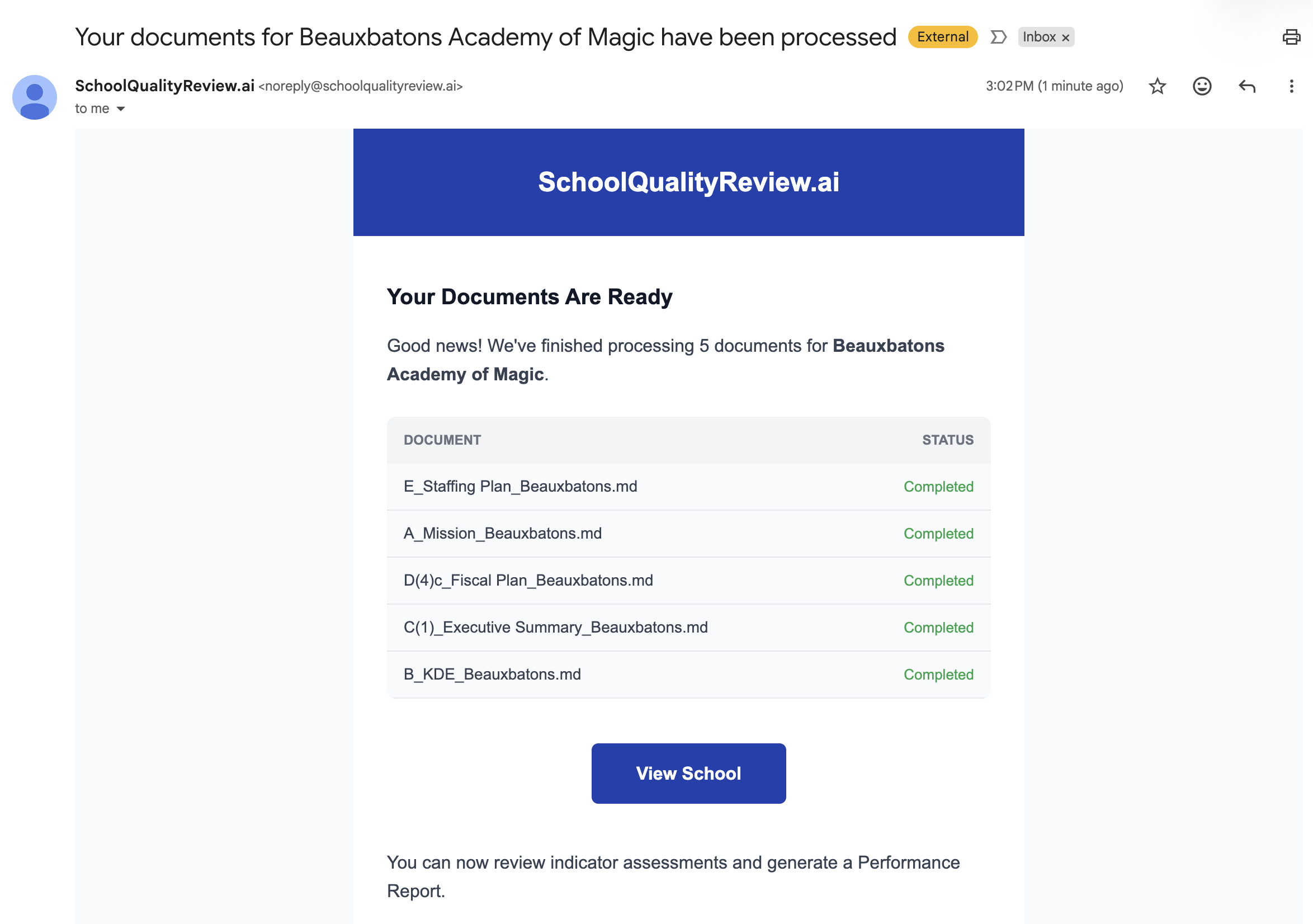Screen dimensions: 1313x924
Task: Click the SchoolQualityReview.ai sender name
Action: pos(165,86)
